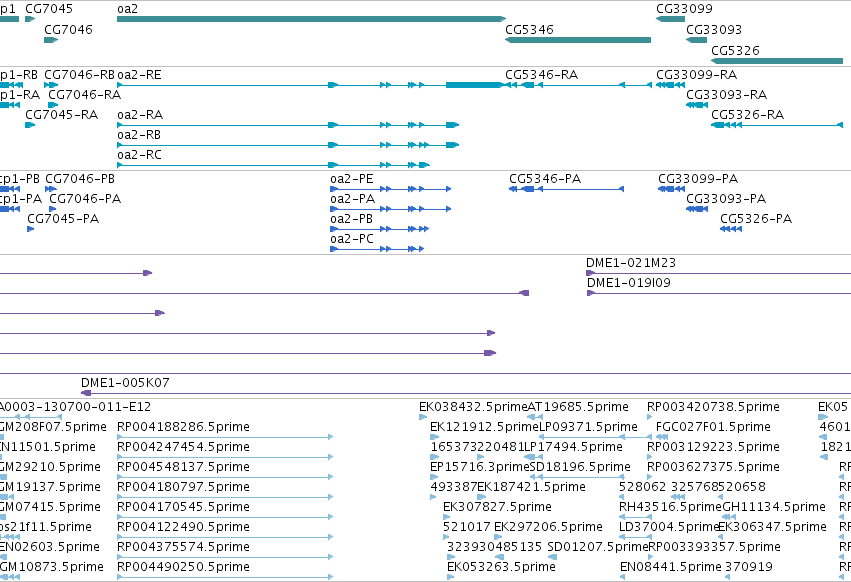
Task: Select the oa2-PB protein label
Action: pyautogui.click(x=352, y=219)
